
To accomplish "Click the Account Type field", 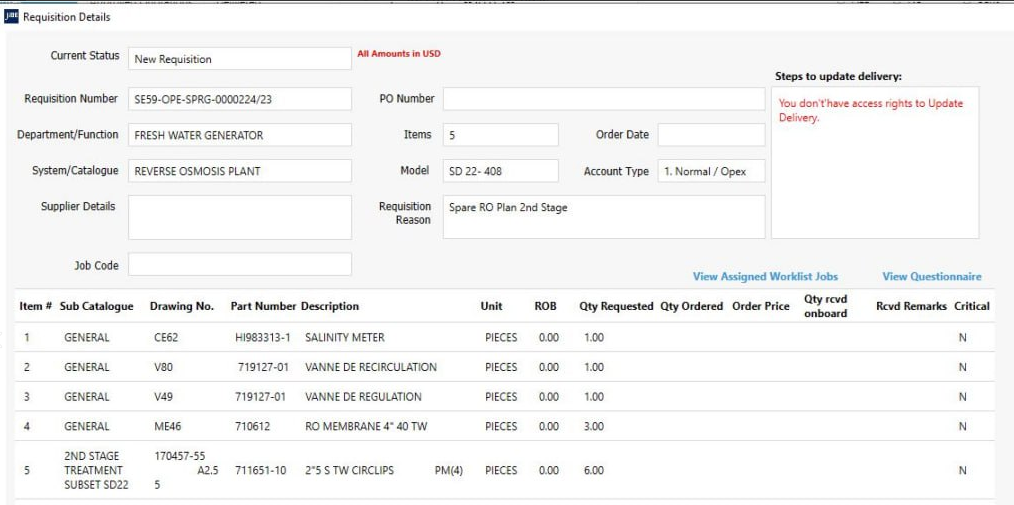I will pos(710,171).
